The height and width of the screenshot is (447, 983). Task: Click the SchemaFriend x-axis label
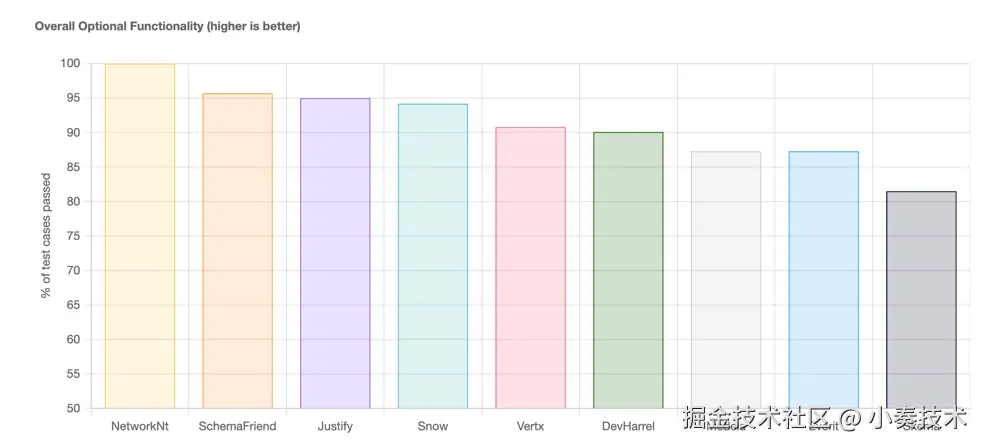(x=237, y=426)
